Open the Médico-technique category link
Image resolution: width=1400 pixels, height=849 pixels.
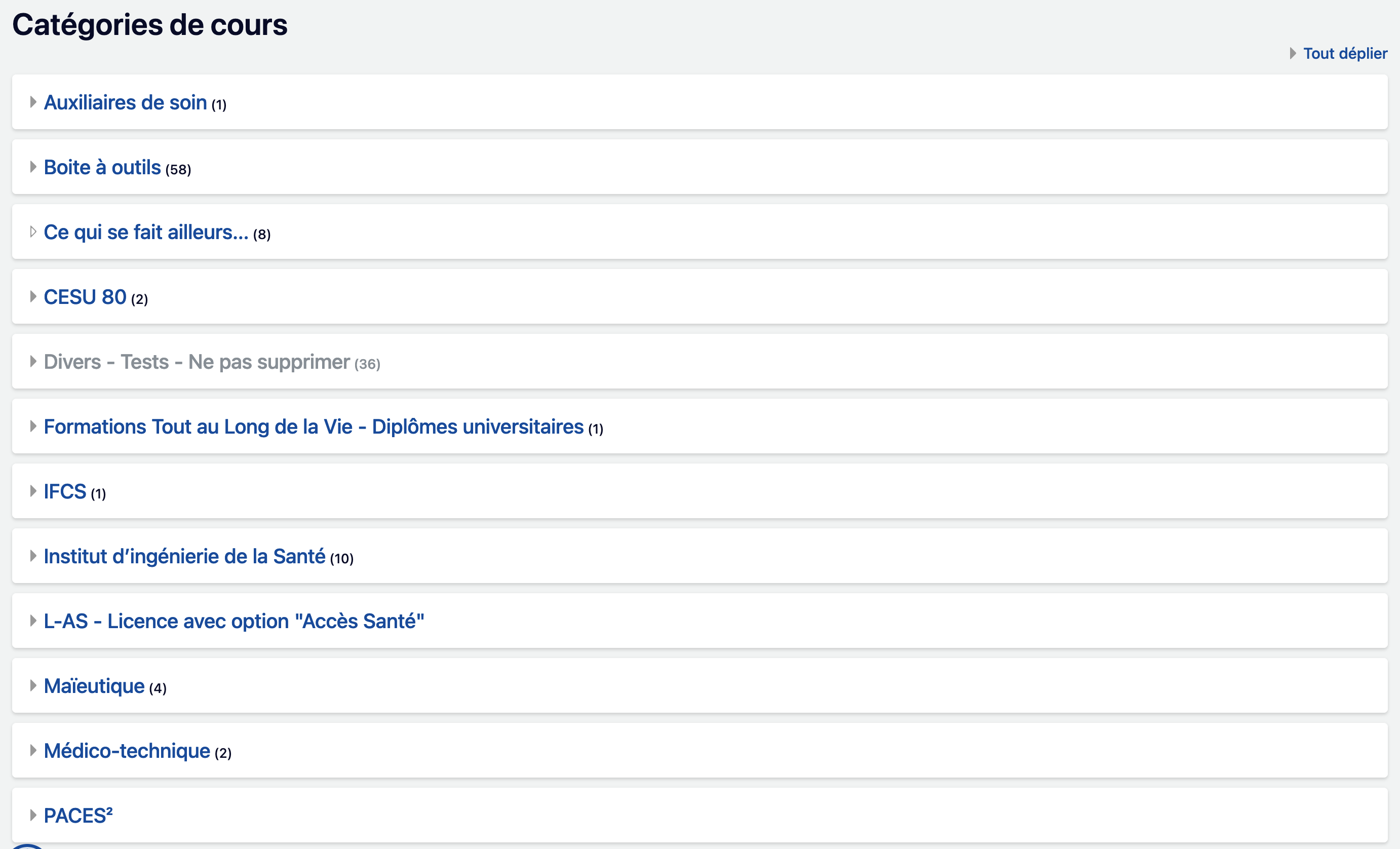[x=127, y=751]
